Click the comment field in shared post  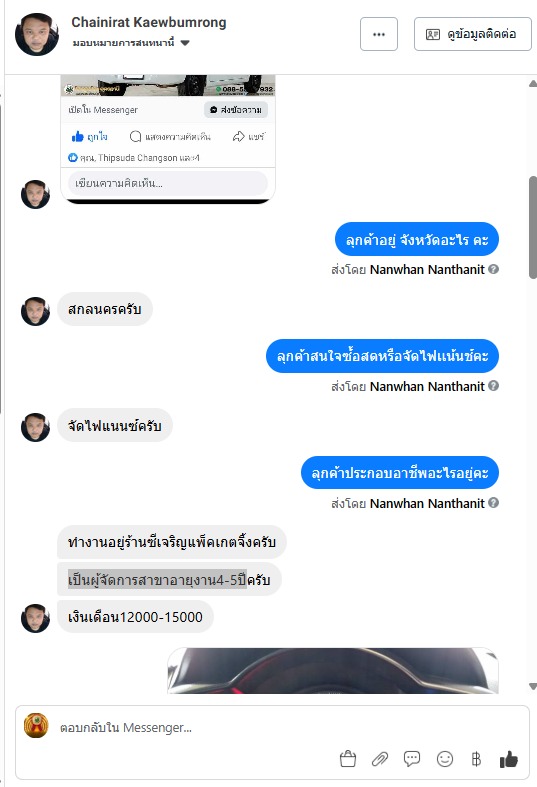pos(168,183)
